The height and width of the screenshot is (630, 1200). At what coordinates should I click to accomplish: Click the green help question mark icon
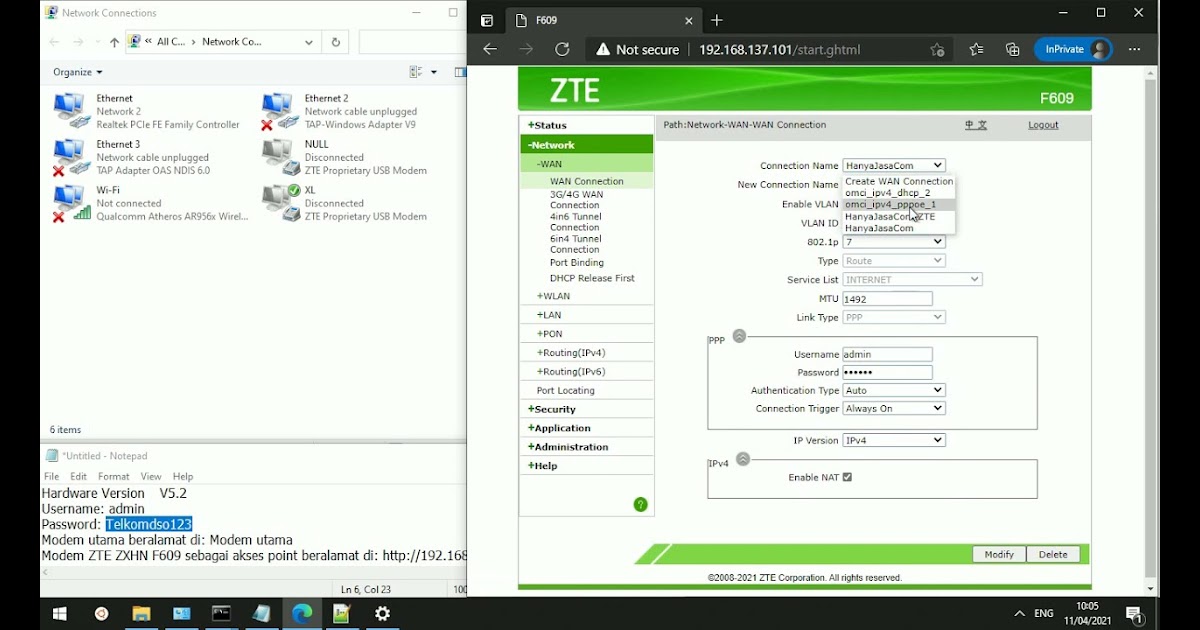point(641,505)
